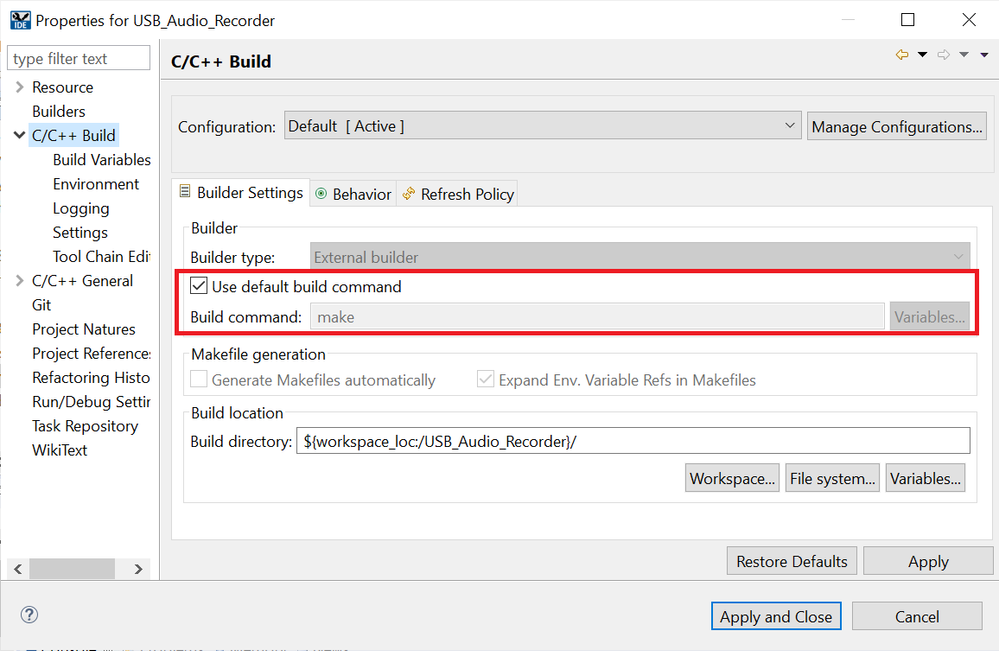Viewport: 999px width, 651px height.
Task: Expand the C/C++ General tree node
Action: coord(18,280)
